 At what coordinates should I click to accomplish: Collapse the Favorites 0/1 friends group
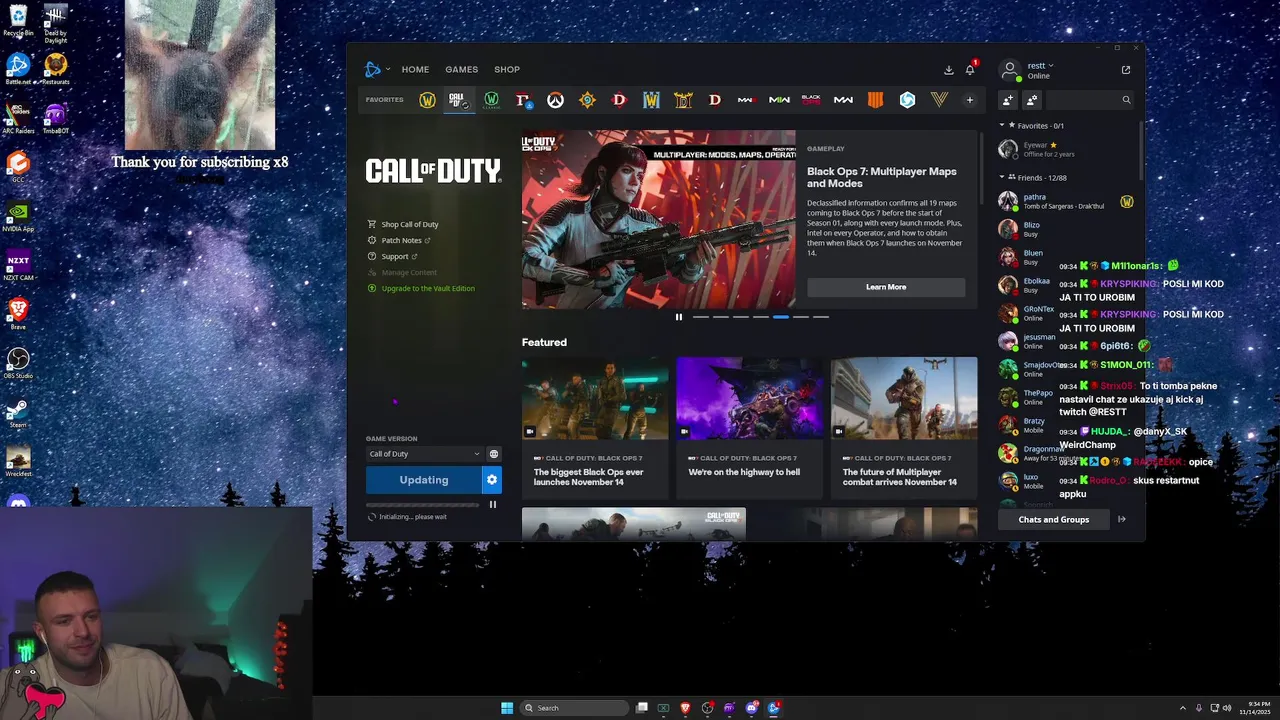point(1002,126)
